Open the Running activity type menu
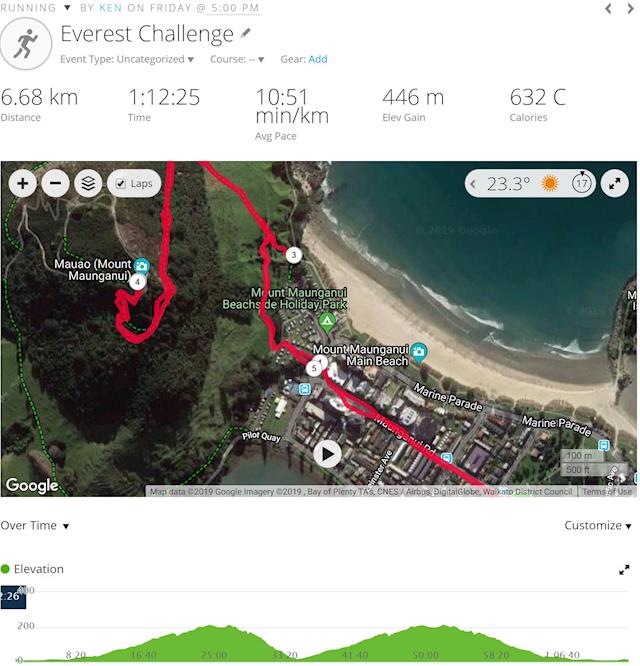Viewport: 640px width, 666px height. coord(35,8)
